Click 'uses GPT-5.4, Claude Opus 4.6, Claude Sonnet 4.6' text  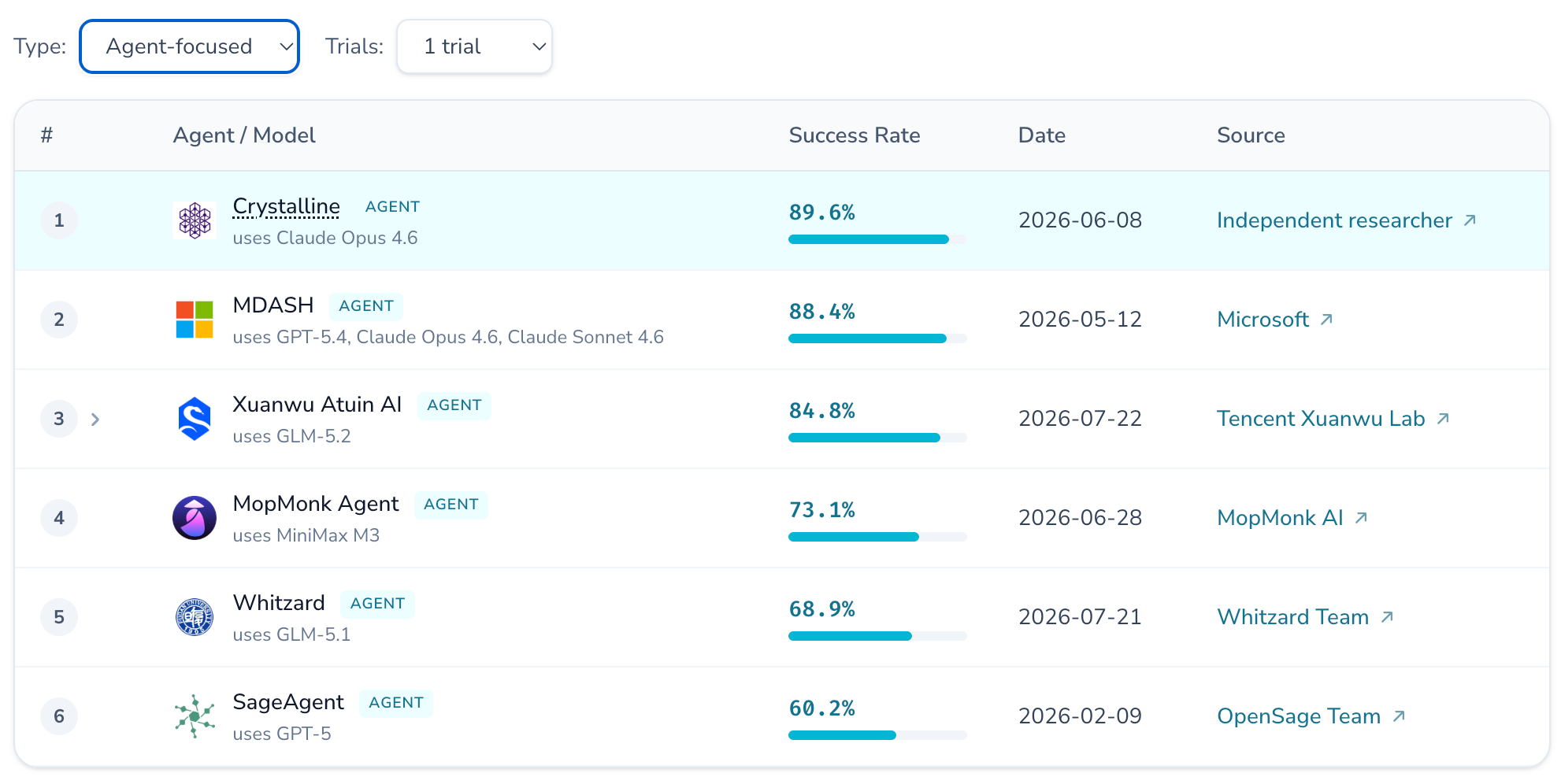click(448, 337)
